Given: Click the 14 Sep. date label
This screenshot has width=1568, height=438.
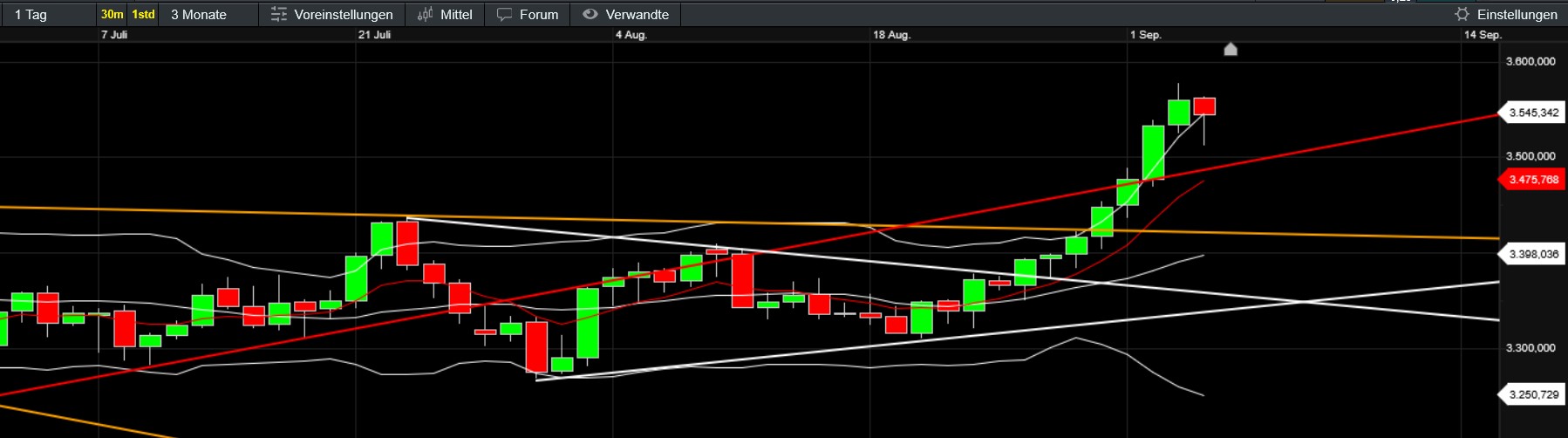Looking at the screenshot, I should coord(1483,35).
